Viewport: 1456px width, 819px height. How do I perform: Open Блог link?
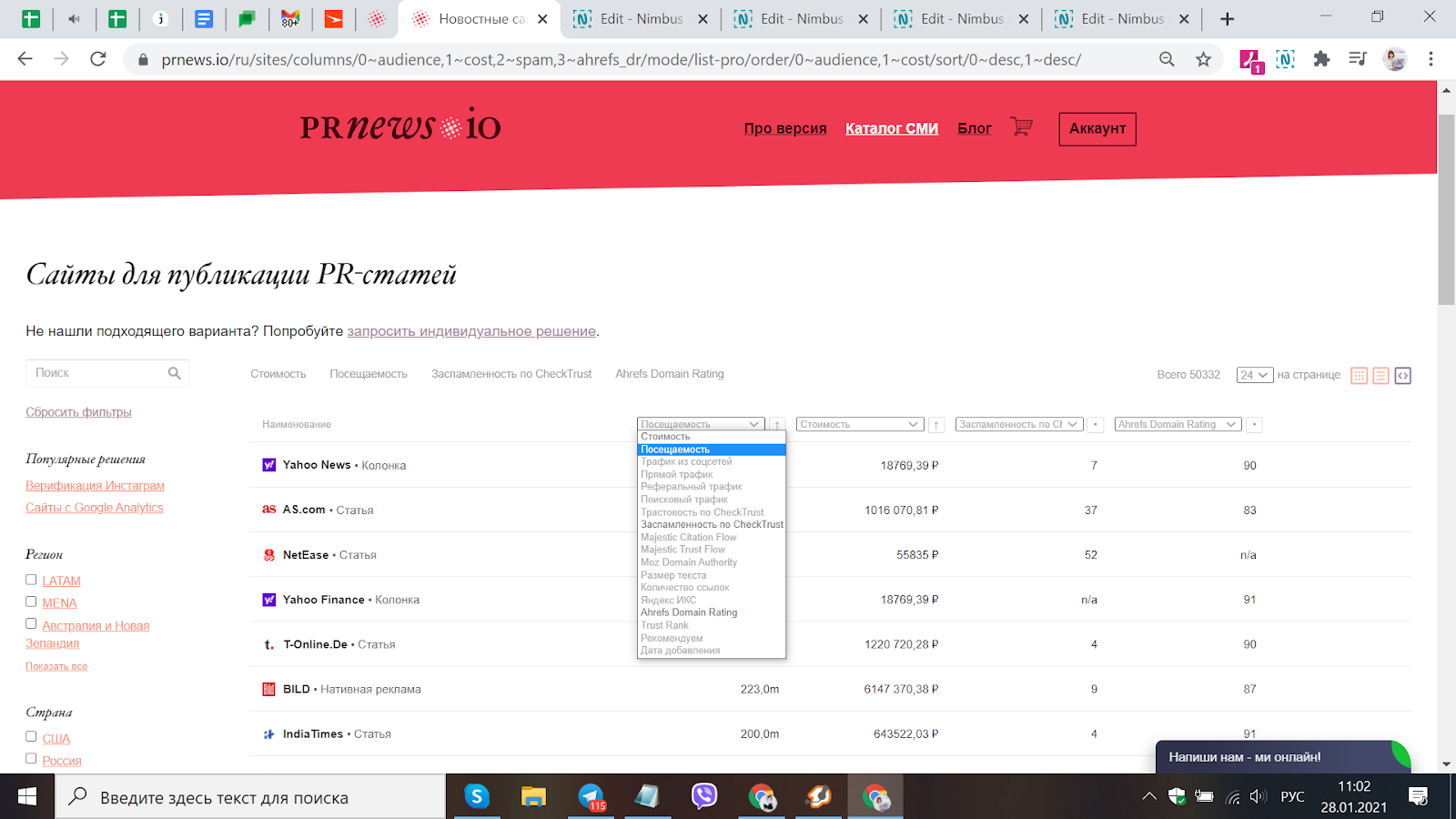[975, 128]
